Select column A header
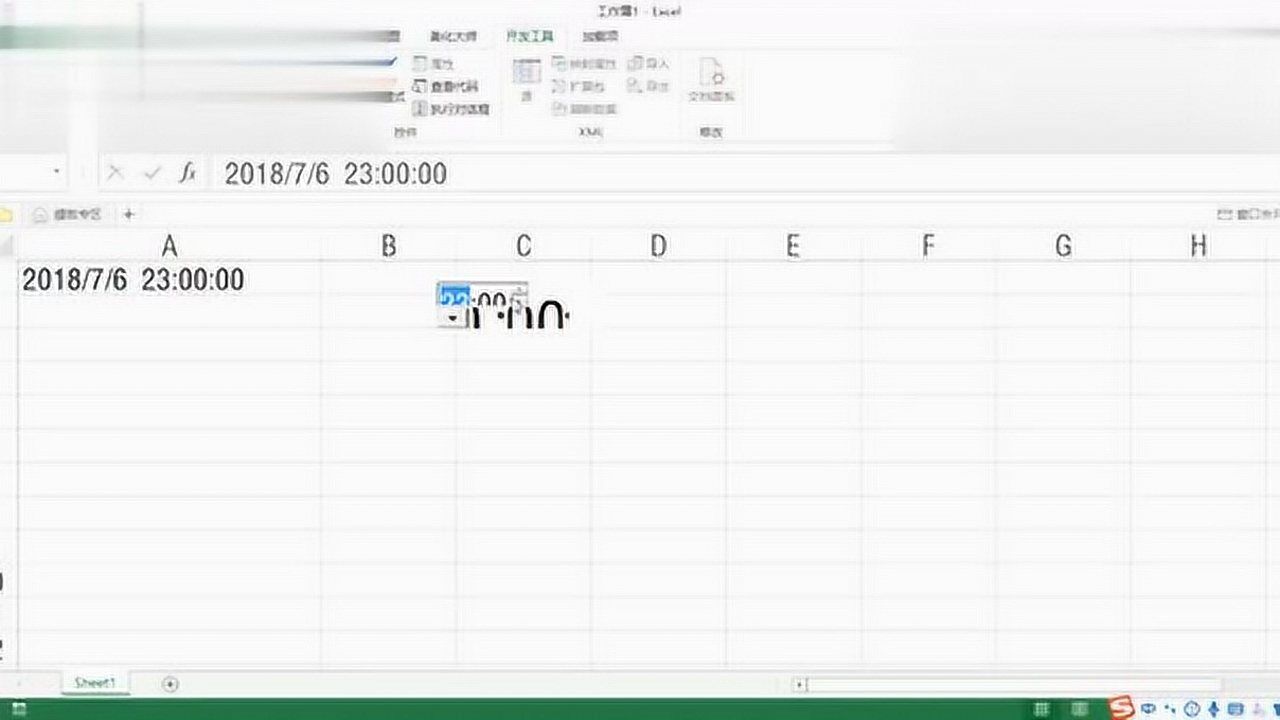The width and height of the screenshot is (1280, 720). [169, 245]
